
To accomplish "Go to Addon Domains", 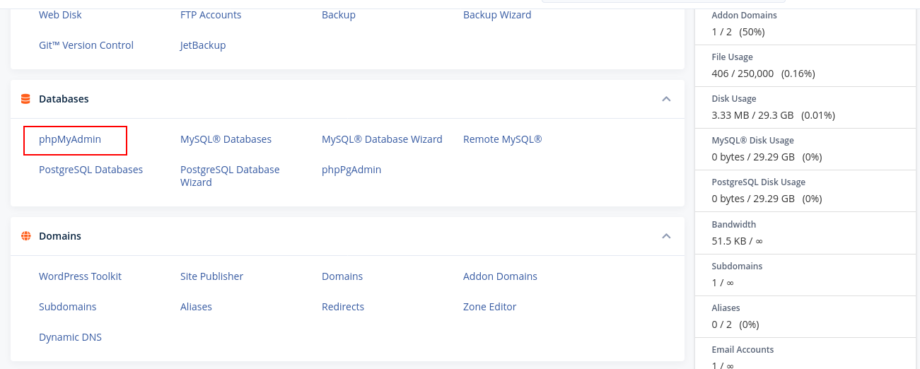I will click(500, 276).
